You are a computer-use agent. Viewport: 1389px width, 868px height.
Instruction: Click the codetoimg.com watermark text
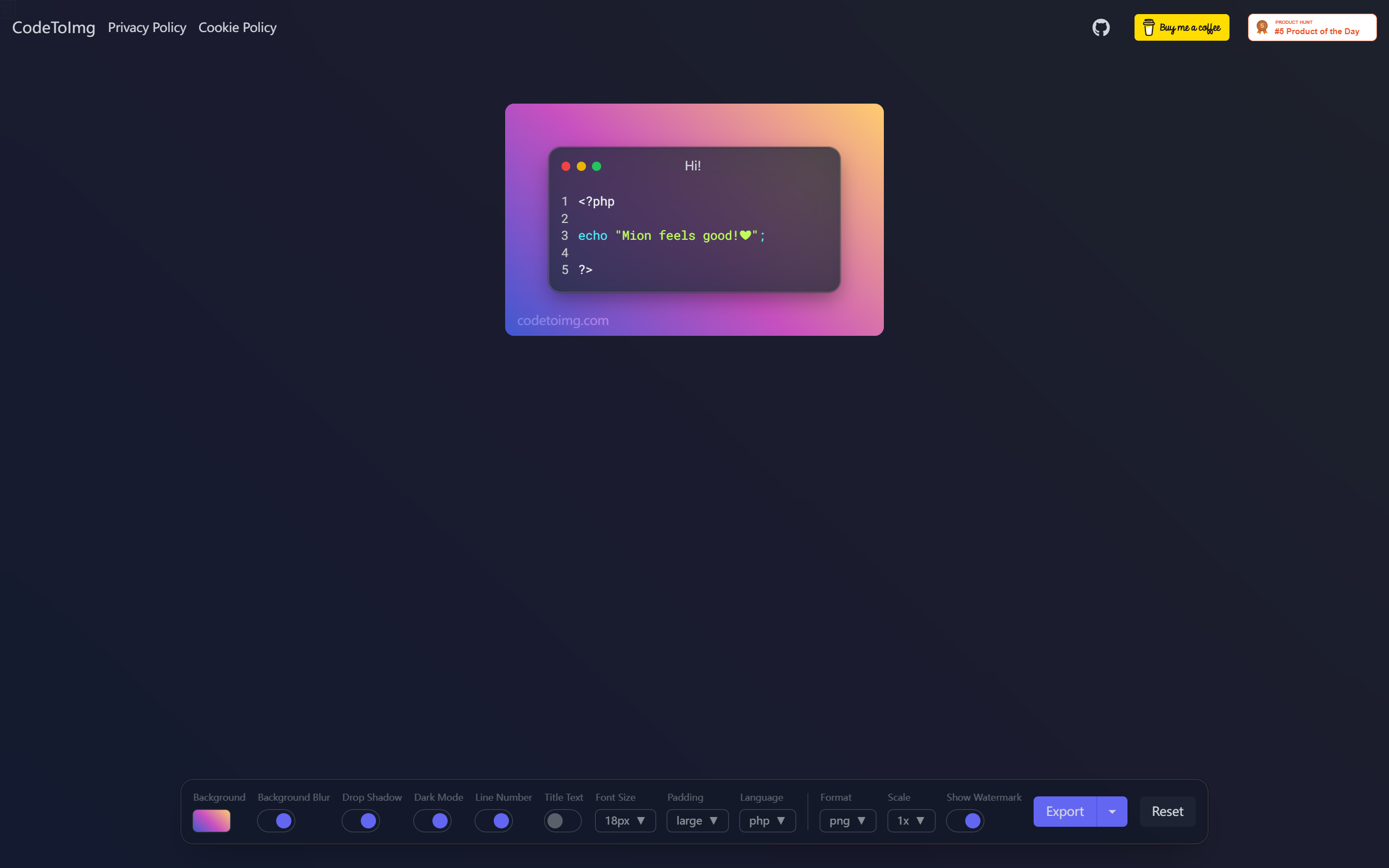(x=563, y=320)
